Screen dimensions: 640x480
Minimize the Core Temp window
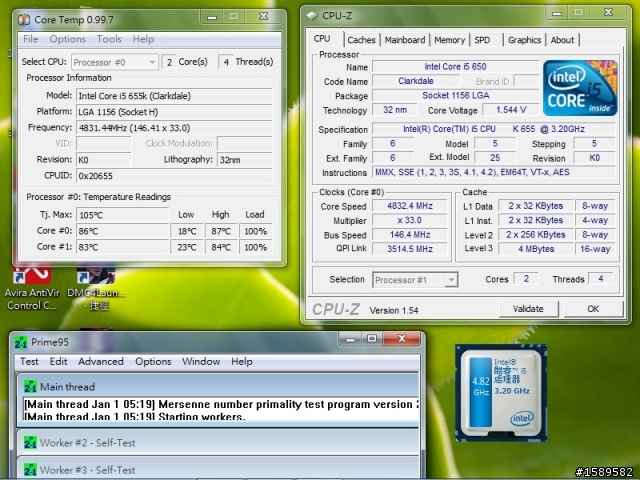click(x=212, y=16)
